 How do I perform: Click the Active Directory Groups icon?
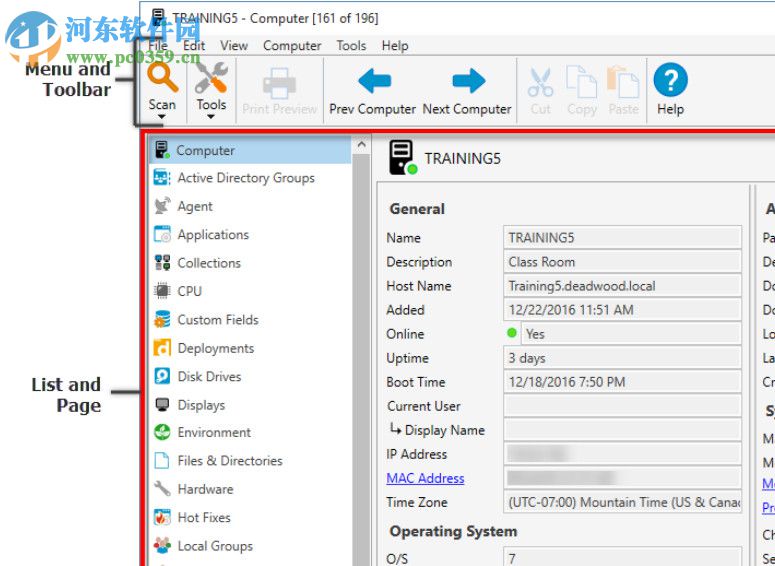[162, 177]
